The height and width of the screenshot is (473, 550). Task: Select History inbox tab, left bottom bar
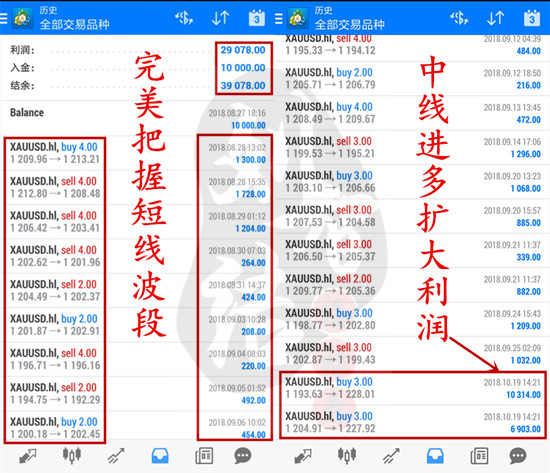click(160, 456)
